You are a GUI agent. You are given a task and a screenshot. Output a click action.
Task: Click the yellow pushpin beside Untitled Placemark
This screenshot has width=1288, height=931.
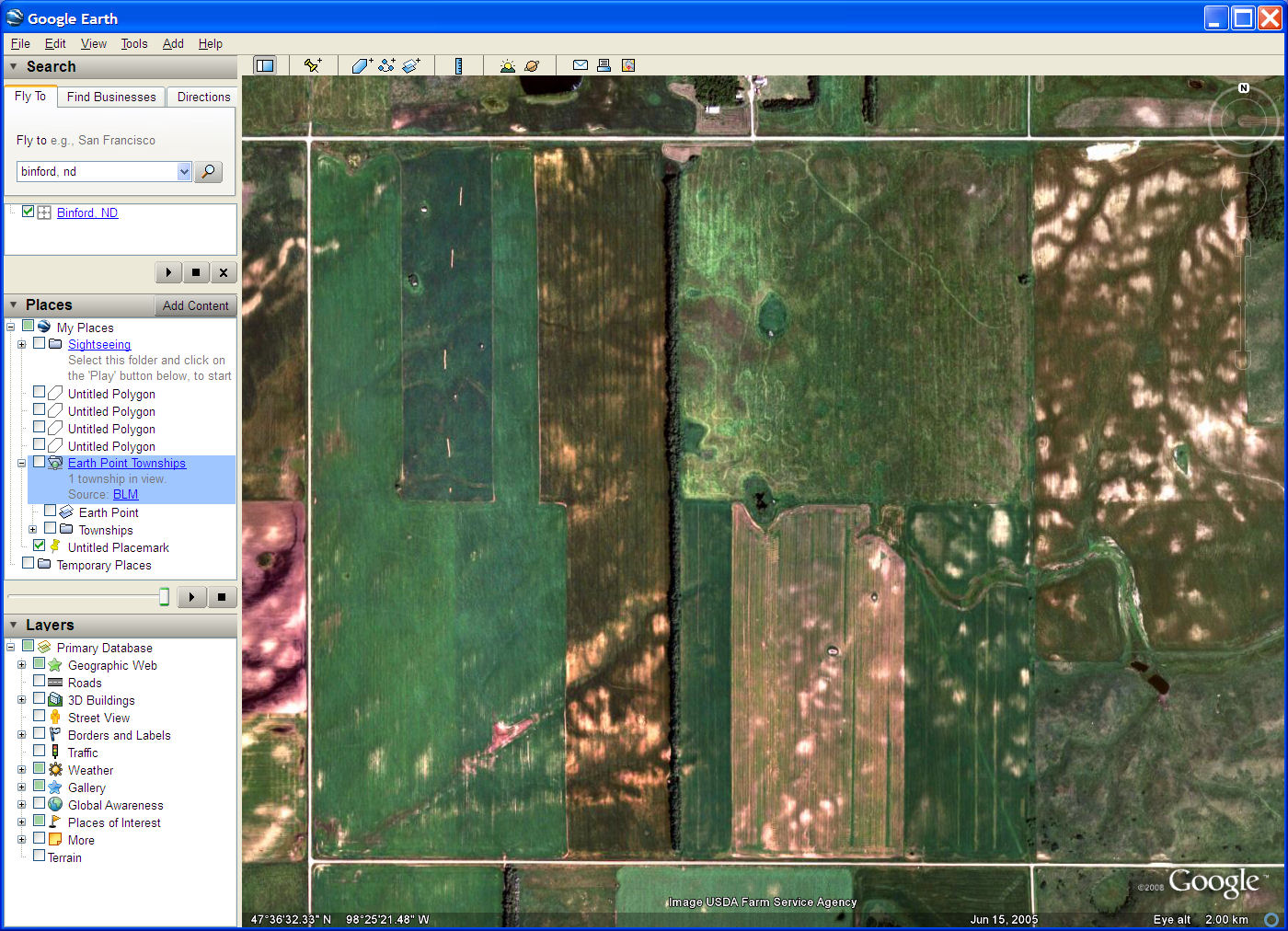point(55,546)
